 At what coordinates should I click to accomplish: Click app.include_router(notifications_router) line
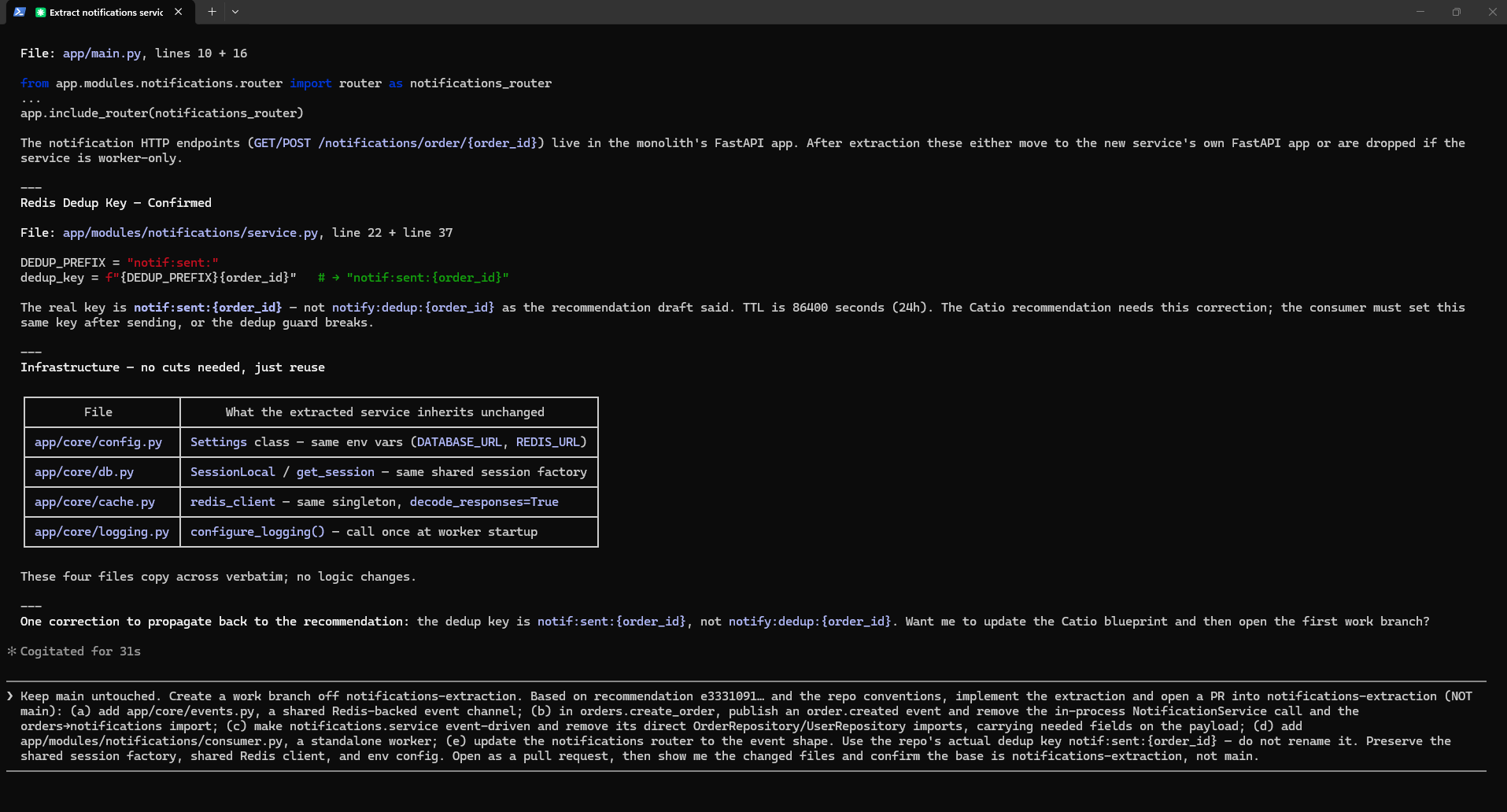(162, 113)
